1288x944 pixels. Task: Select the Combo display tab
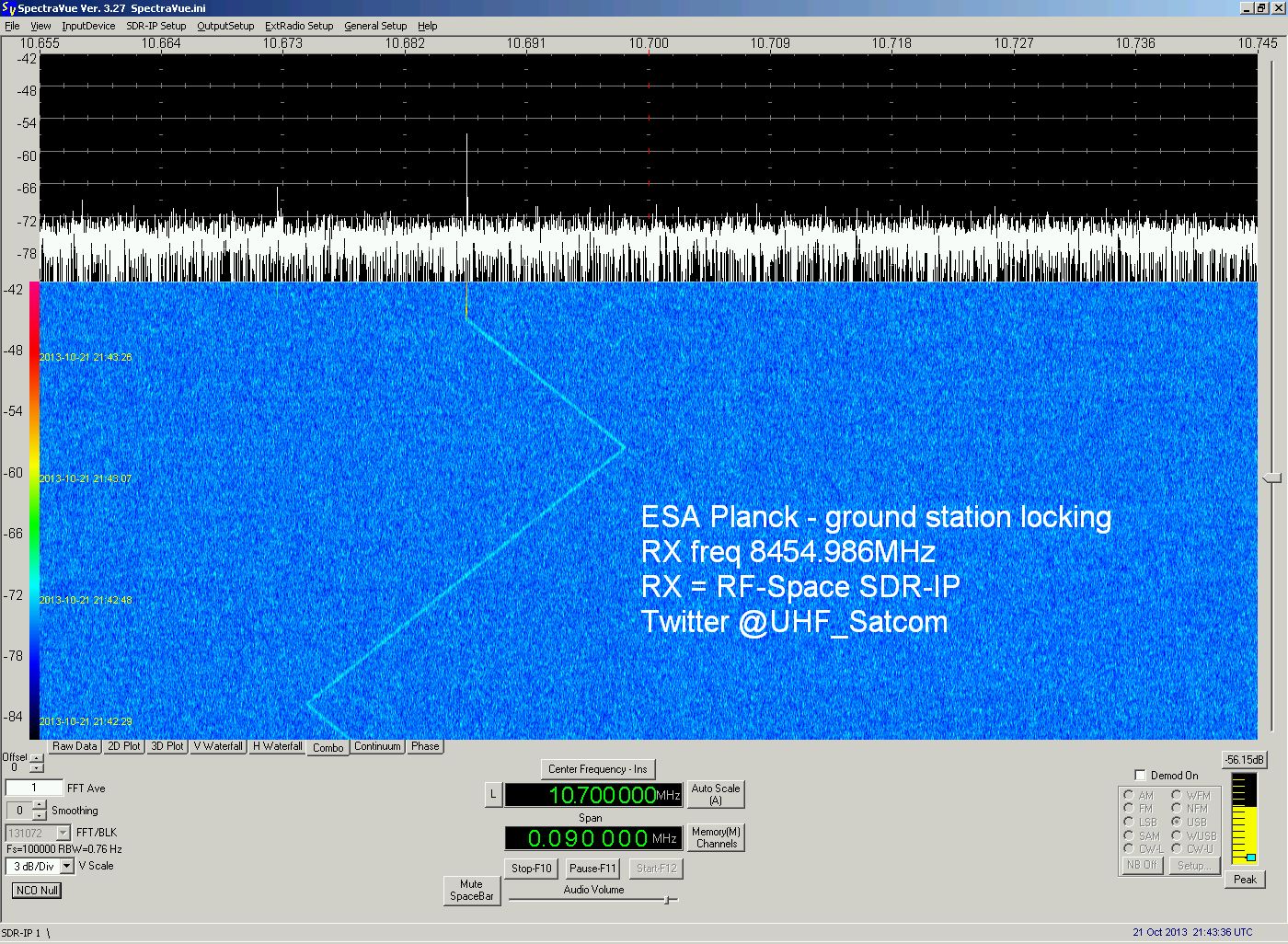(x=328, y=747)
